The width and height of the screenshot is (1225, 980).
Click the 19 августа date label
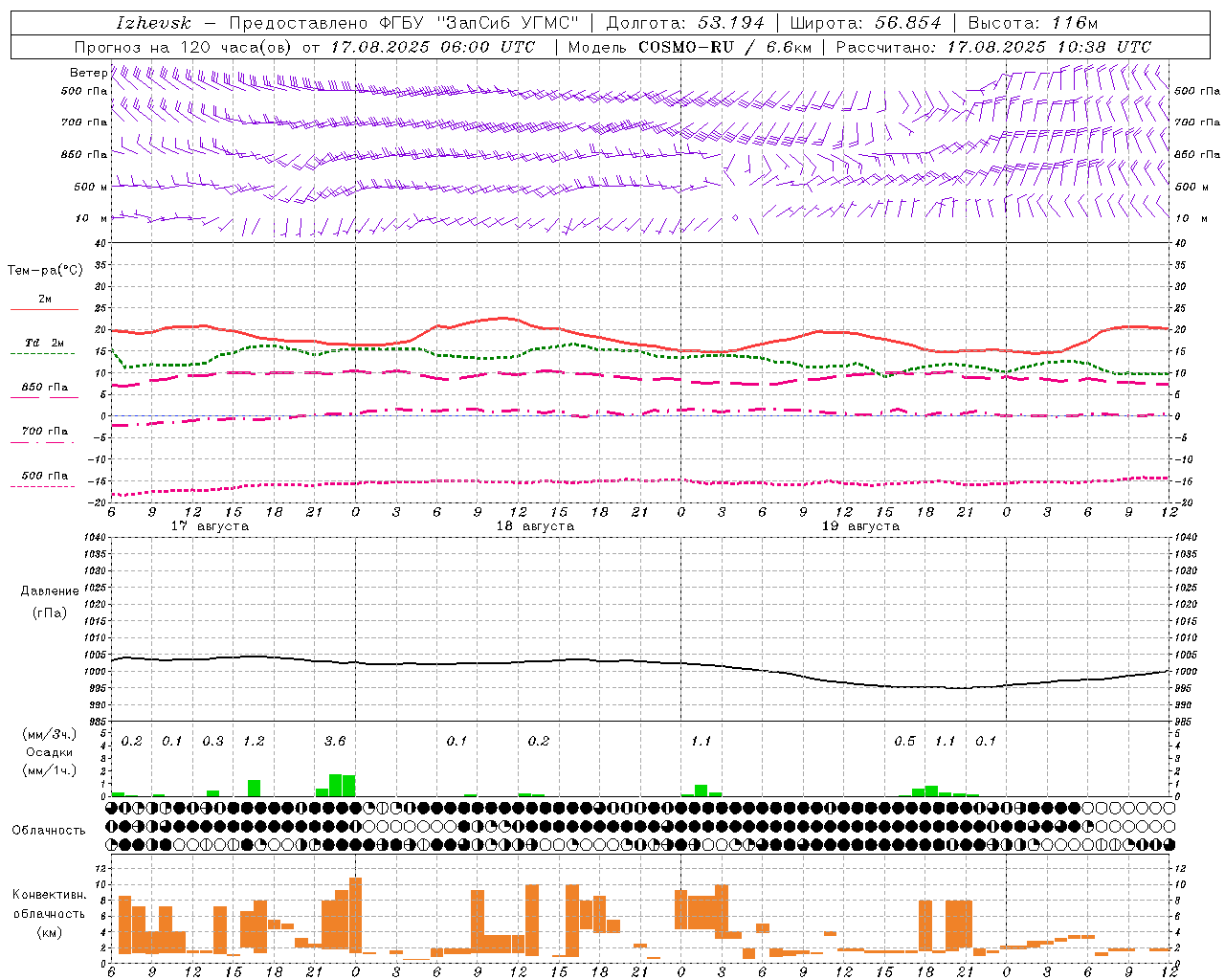point(860,526)
